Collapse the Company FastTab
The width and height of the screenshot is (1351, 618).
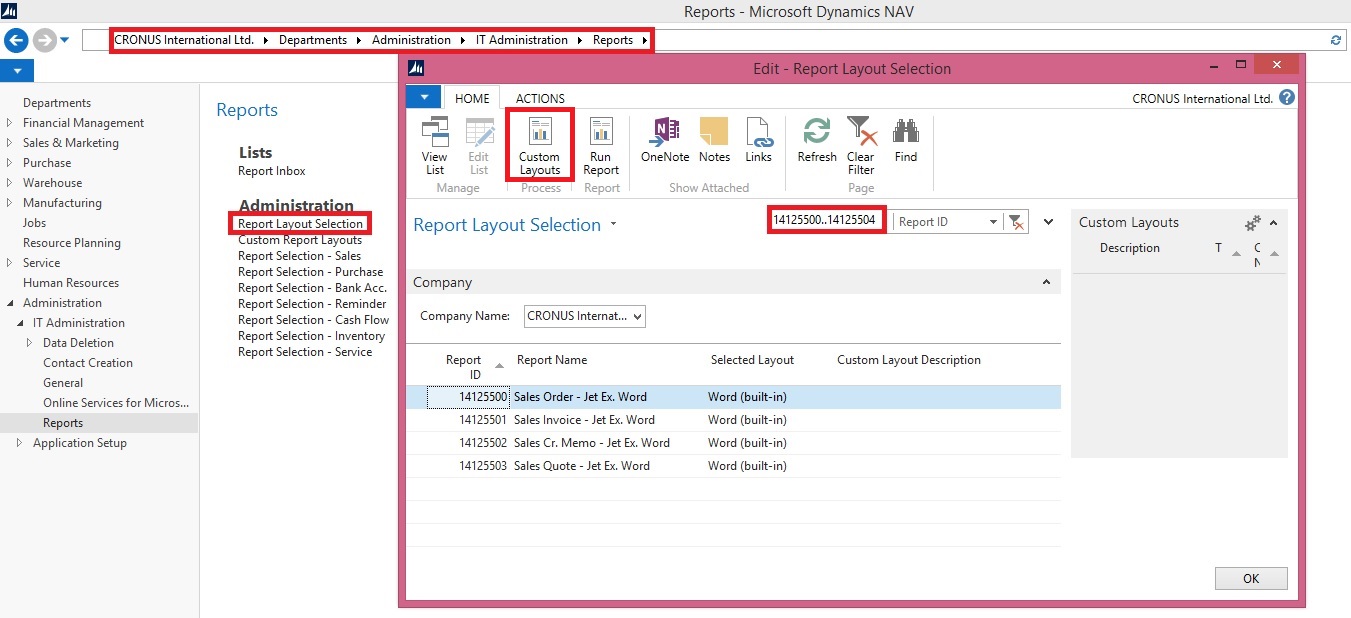click(x=1047, y=281)
